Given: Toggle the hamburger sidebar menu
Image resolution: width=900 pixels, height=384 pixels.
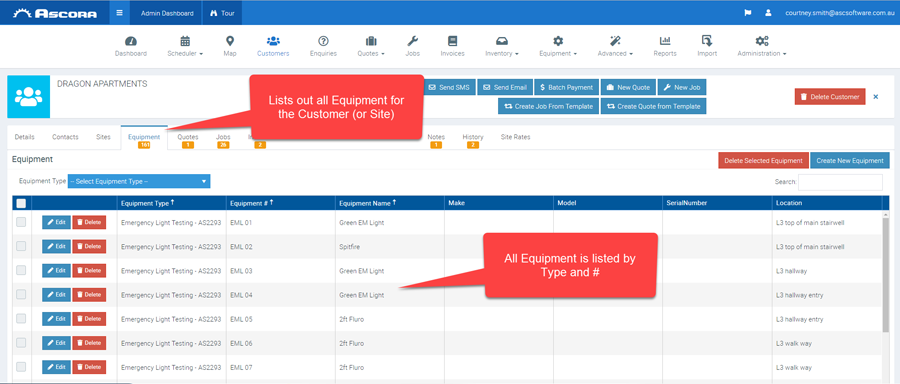Looking at the screenshot, I should pos(119,13).
